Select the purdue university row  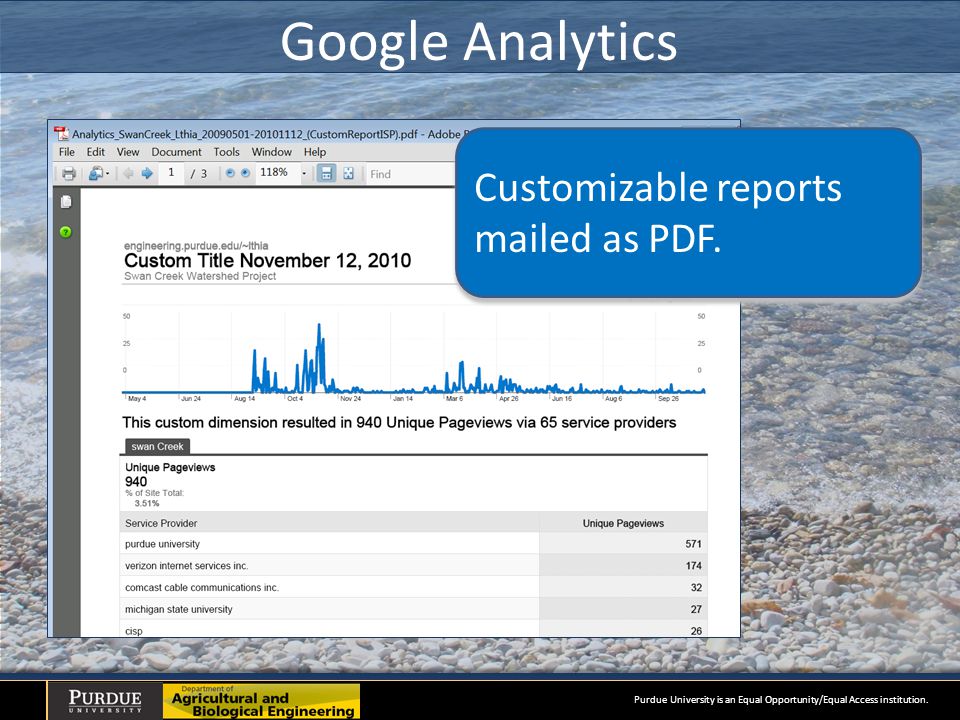413,544
